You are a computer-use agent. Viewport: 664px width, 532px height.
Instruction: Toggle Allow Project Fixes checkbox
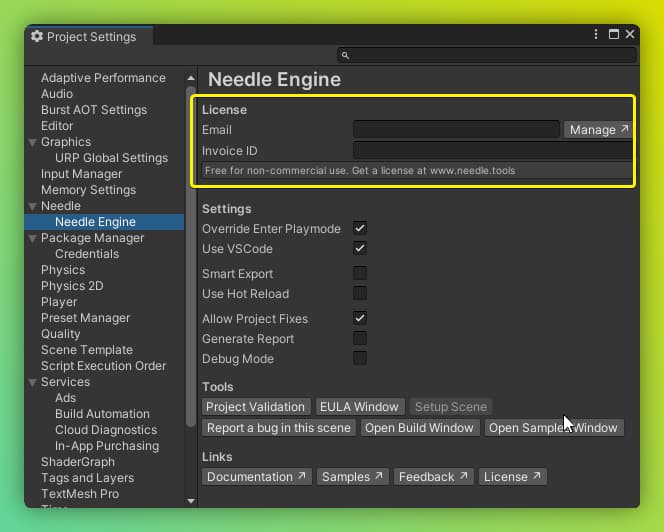pyautogui.click(x=360, y=318)
